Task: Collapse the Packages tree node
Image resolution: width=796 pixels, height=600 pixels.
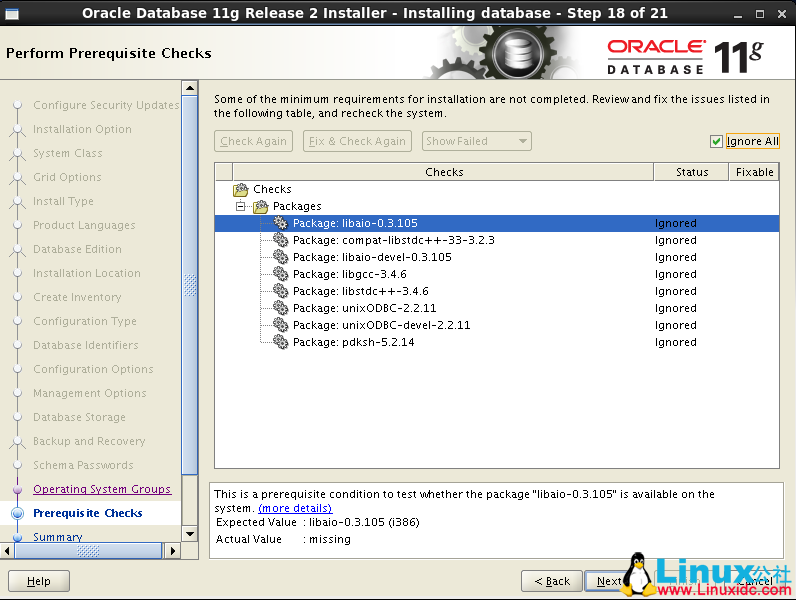Action: coord(241,206)
